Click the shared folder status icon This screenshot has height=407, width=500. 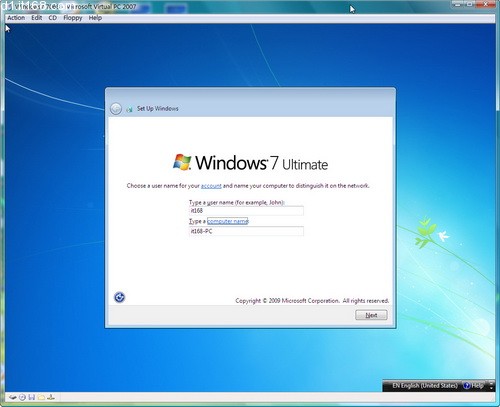click(x=41, y=397)
